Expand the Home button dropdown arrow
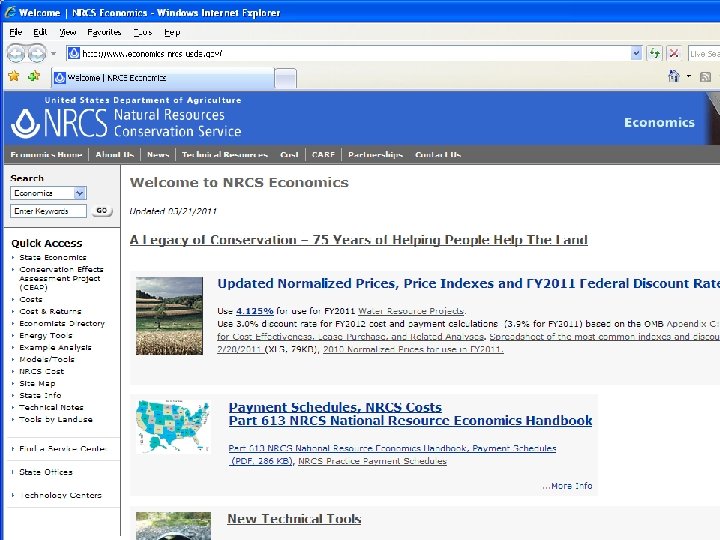 tap(689, 76)
